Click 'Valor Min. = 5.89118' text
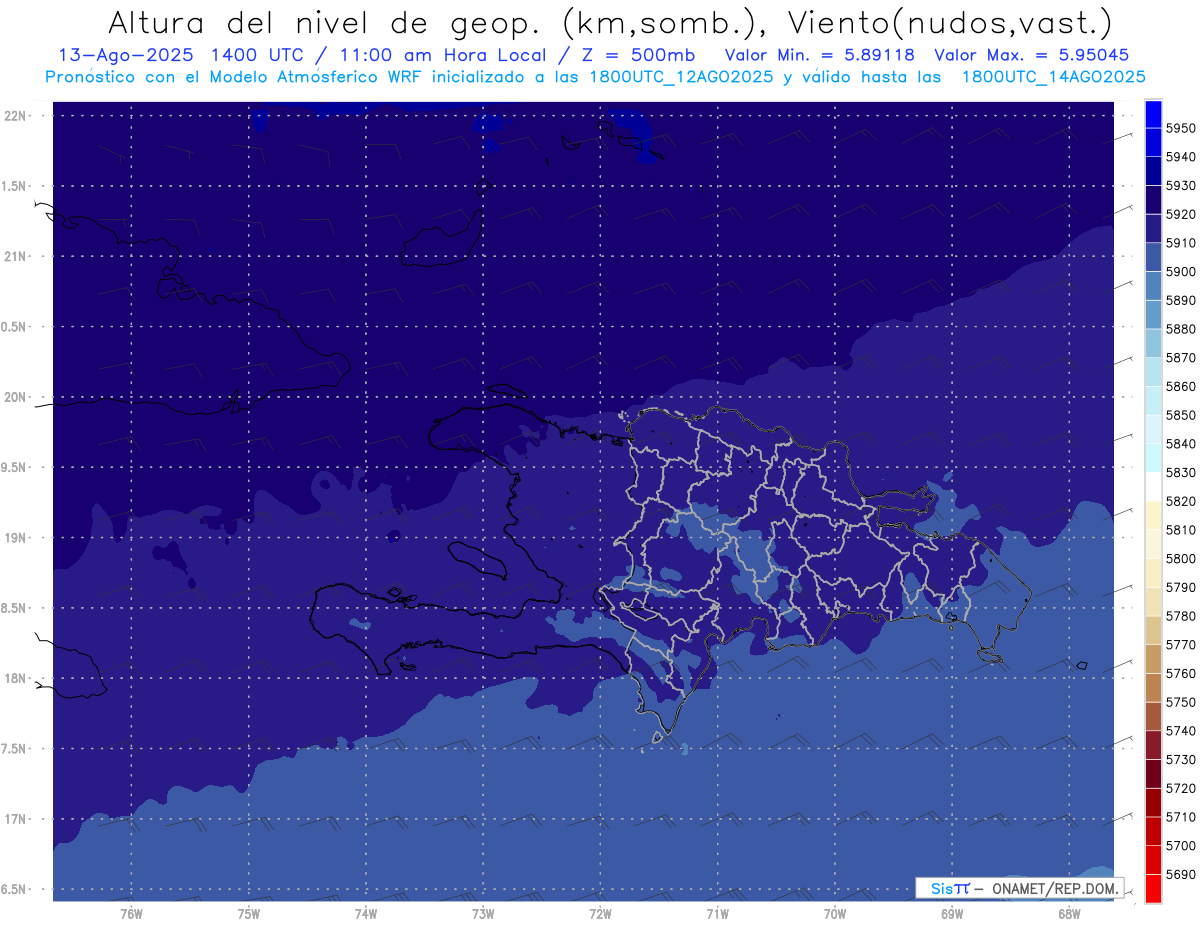 pyautogui.click(x=819, y=55)
